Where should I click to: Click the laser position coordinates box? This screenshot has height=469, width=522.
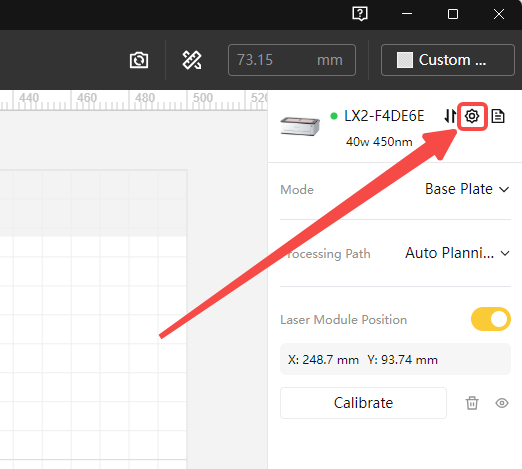[395, 359]
